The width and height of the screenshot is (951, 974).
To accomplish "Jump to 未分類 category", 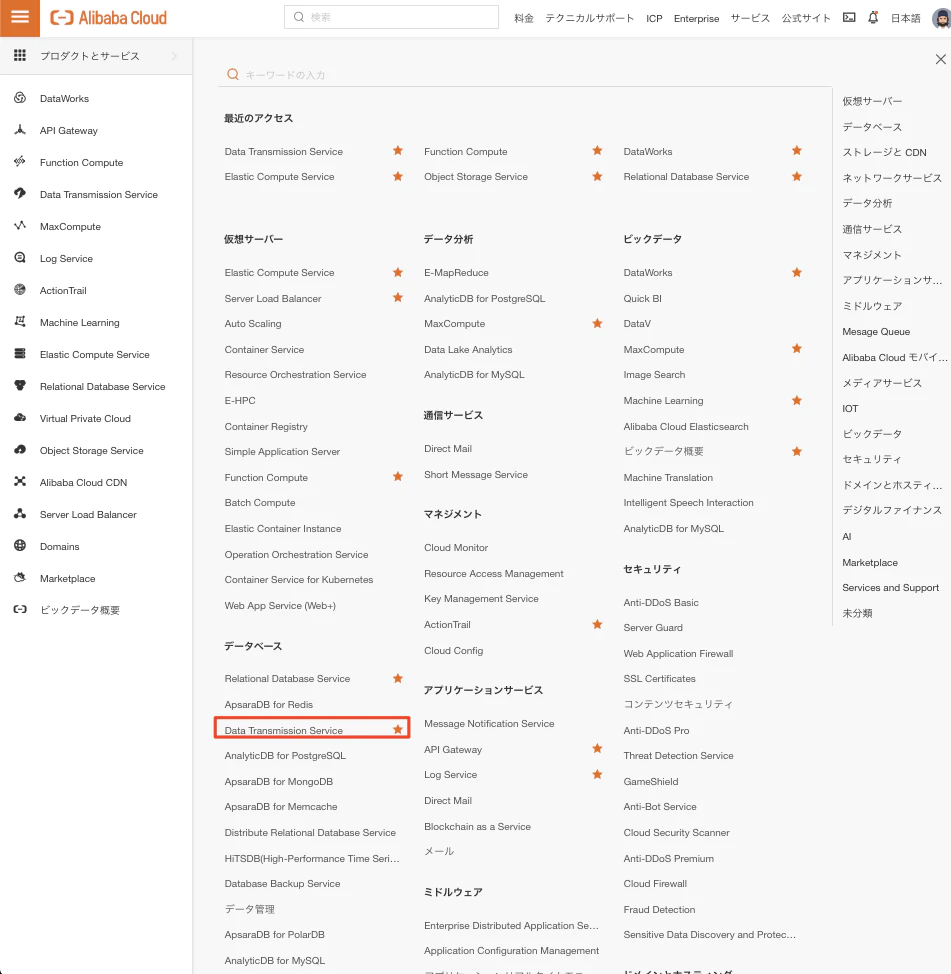I will coord(857,613).
